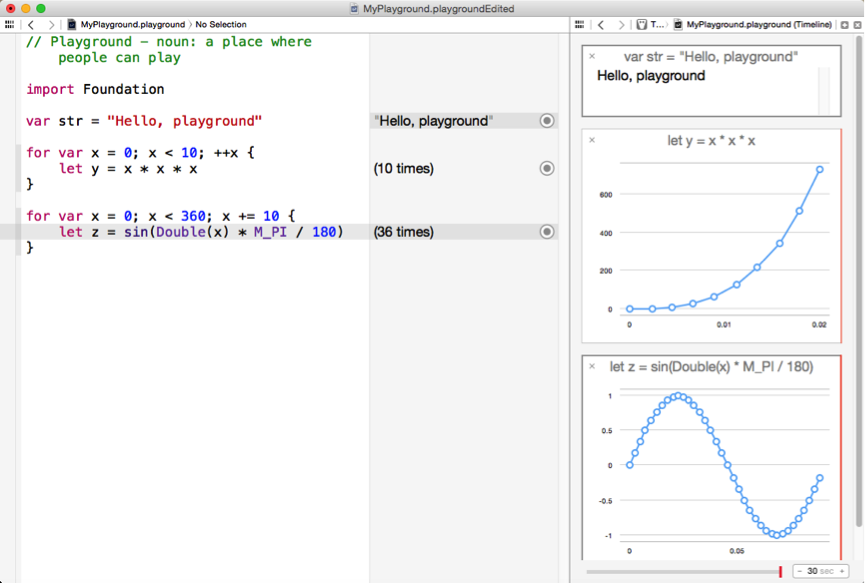Click the "Hello, playground" string literal in code
Image resolution: width=865 pixels, height=584 pixels.
tap(185, 121)
